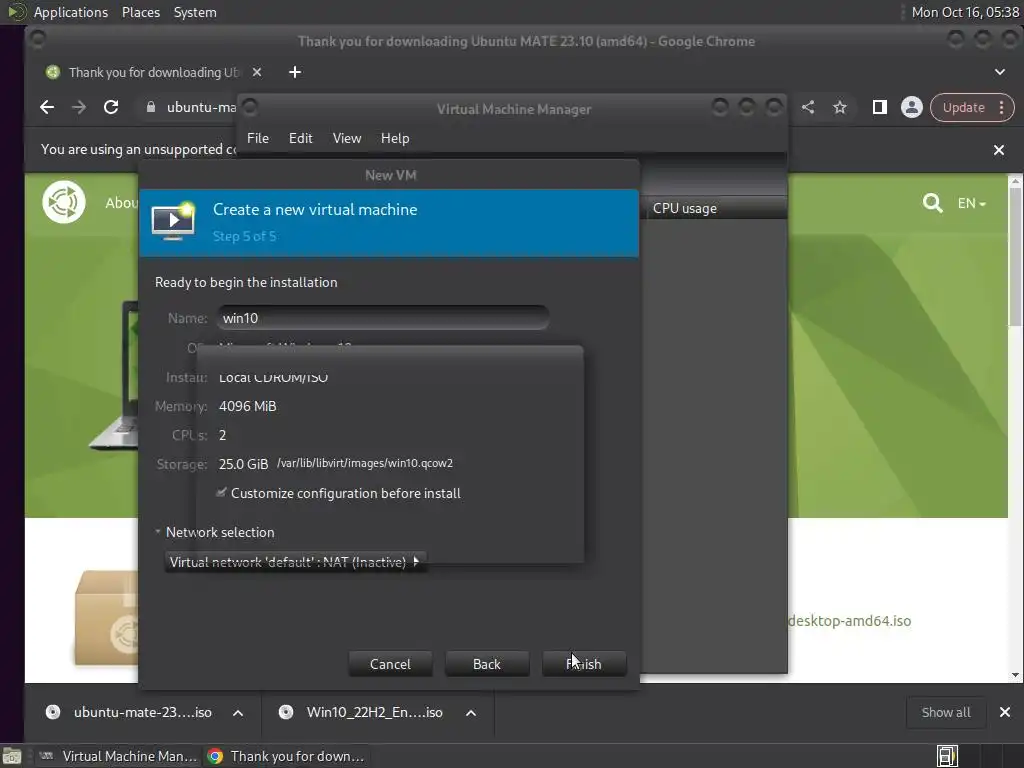This screenshot has width=1024, height=768.
Task: Click the Chrome window menu button at title bar
Action: (38, 40)
